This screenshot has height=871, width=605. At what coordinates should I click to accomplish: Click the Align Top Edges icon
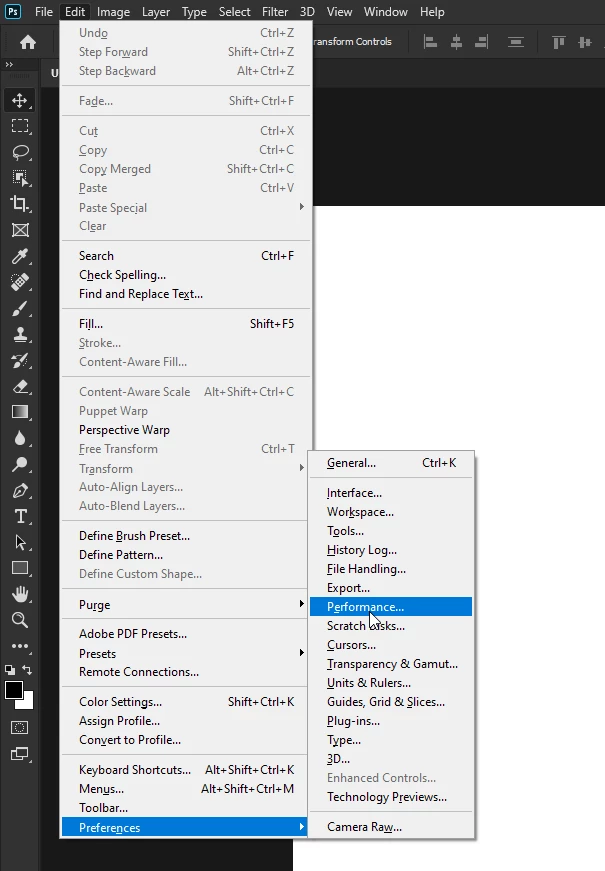pyautogui.click(x=558, y=42)
